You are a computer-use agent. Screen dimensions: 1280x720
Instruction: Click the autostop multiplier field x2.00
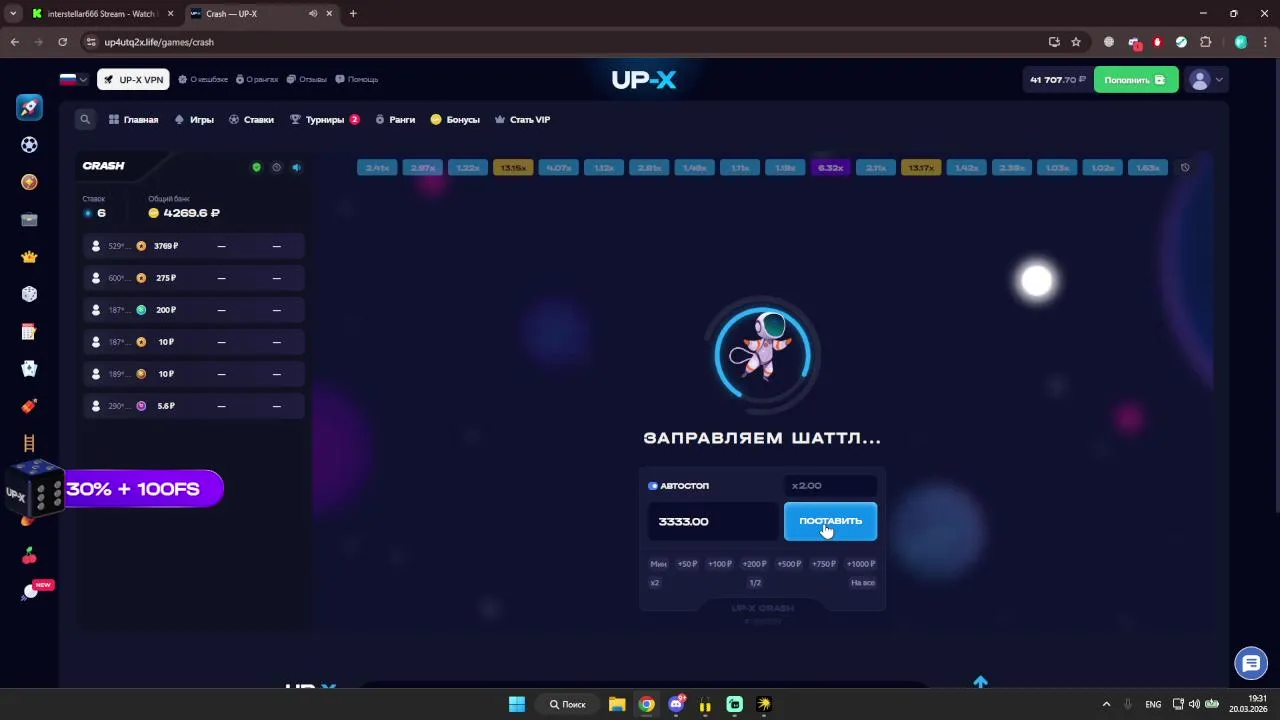click(830, 486)
